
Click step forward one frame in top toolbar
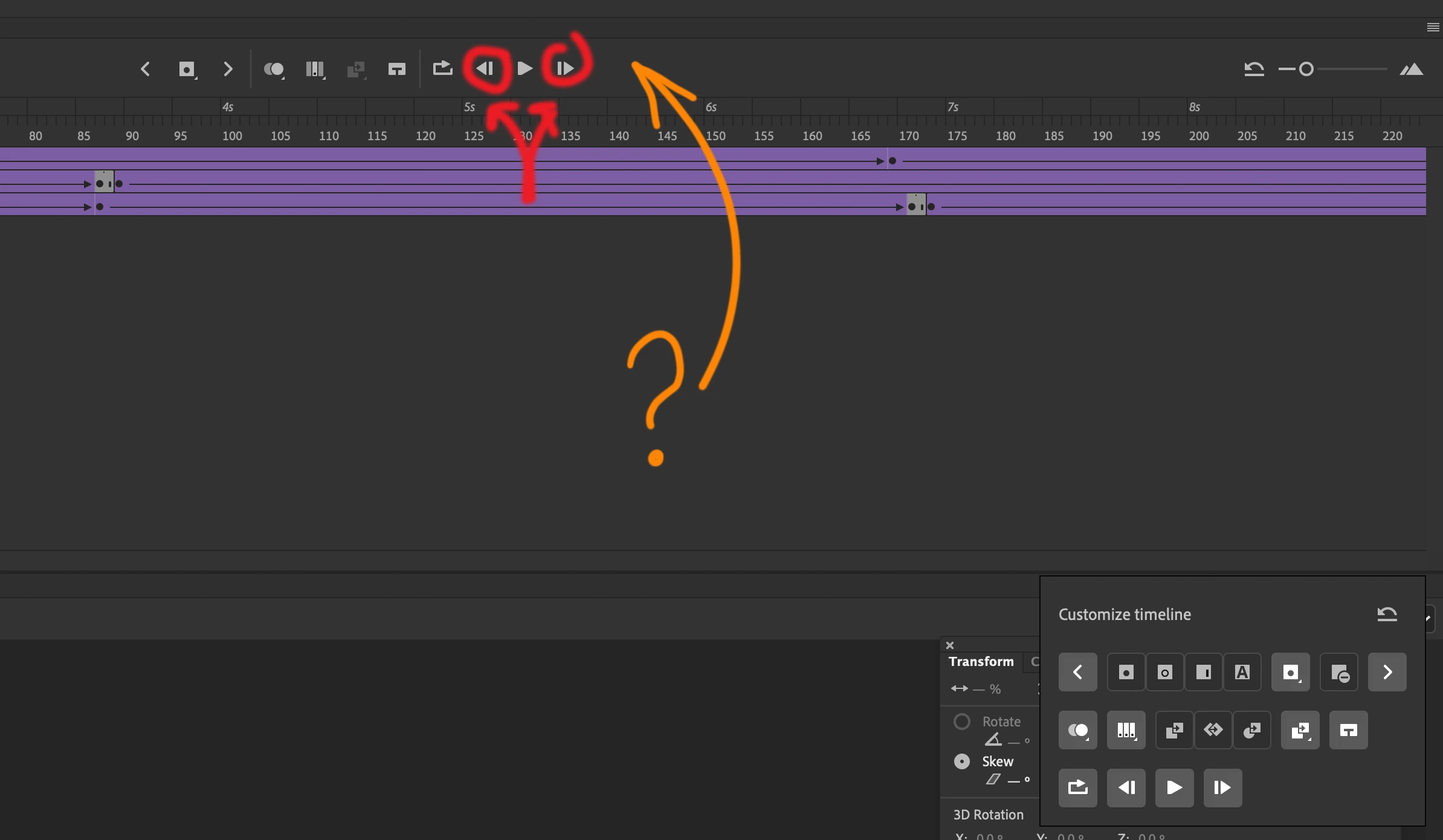pos(564,69)
